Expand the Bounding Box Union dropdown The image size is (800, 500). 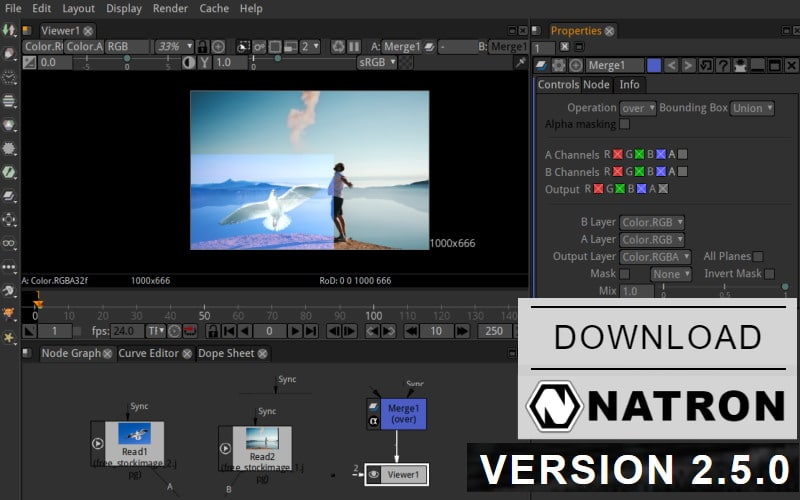click(752, 108)
